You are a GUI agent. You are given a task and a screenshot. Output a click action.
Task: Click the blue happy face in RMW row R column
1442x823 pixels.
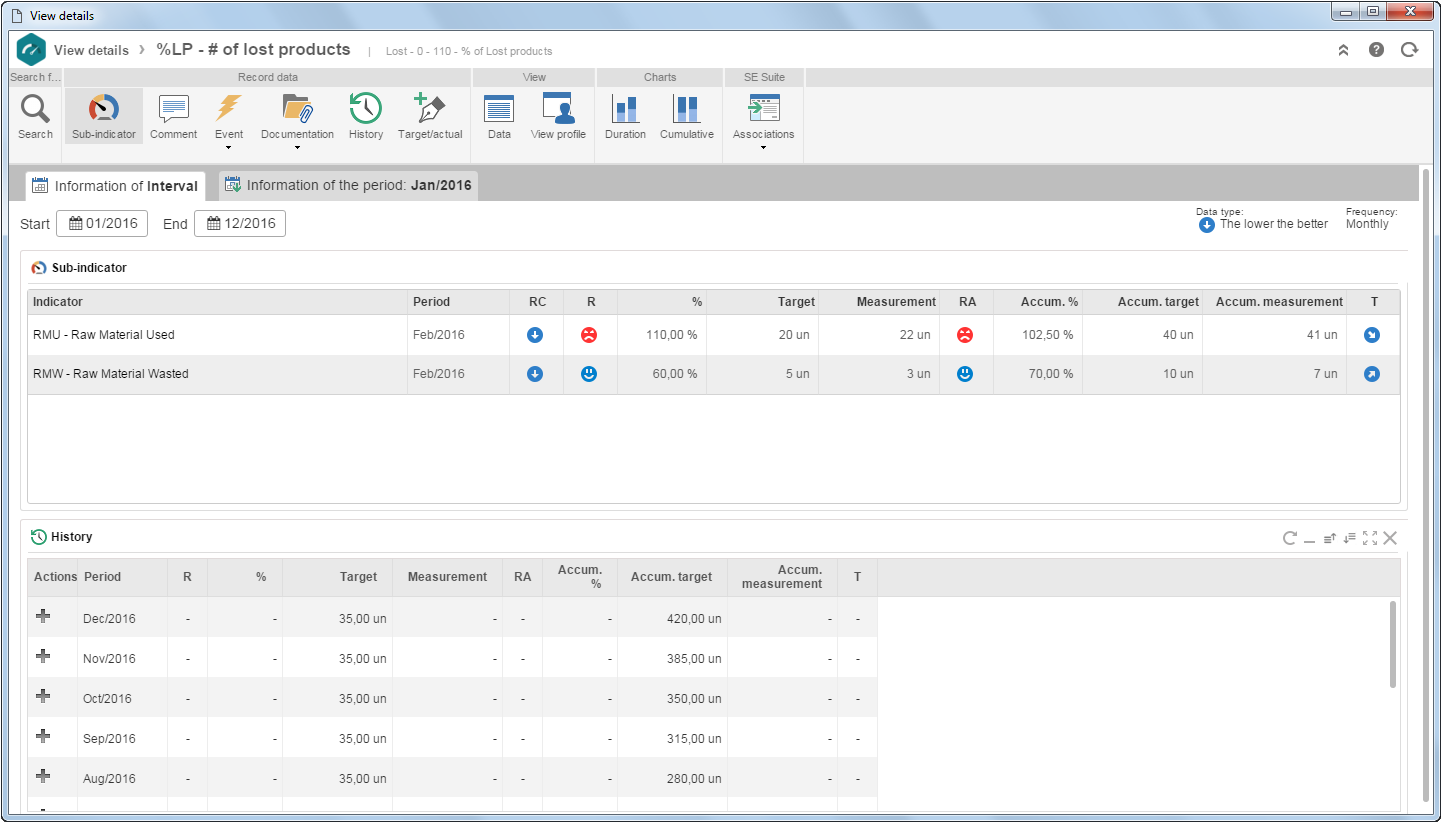point(589,374)
